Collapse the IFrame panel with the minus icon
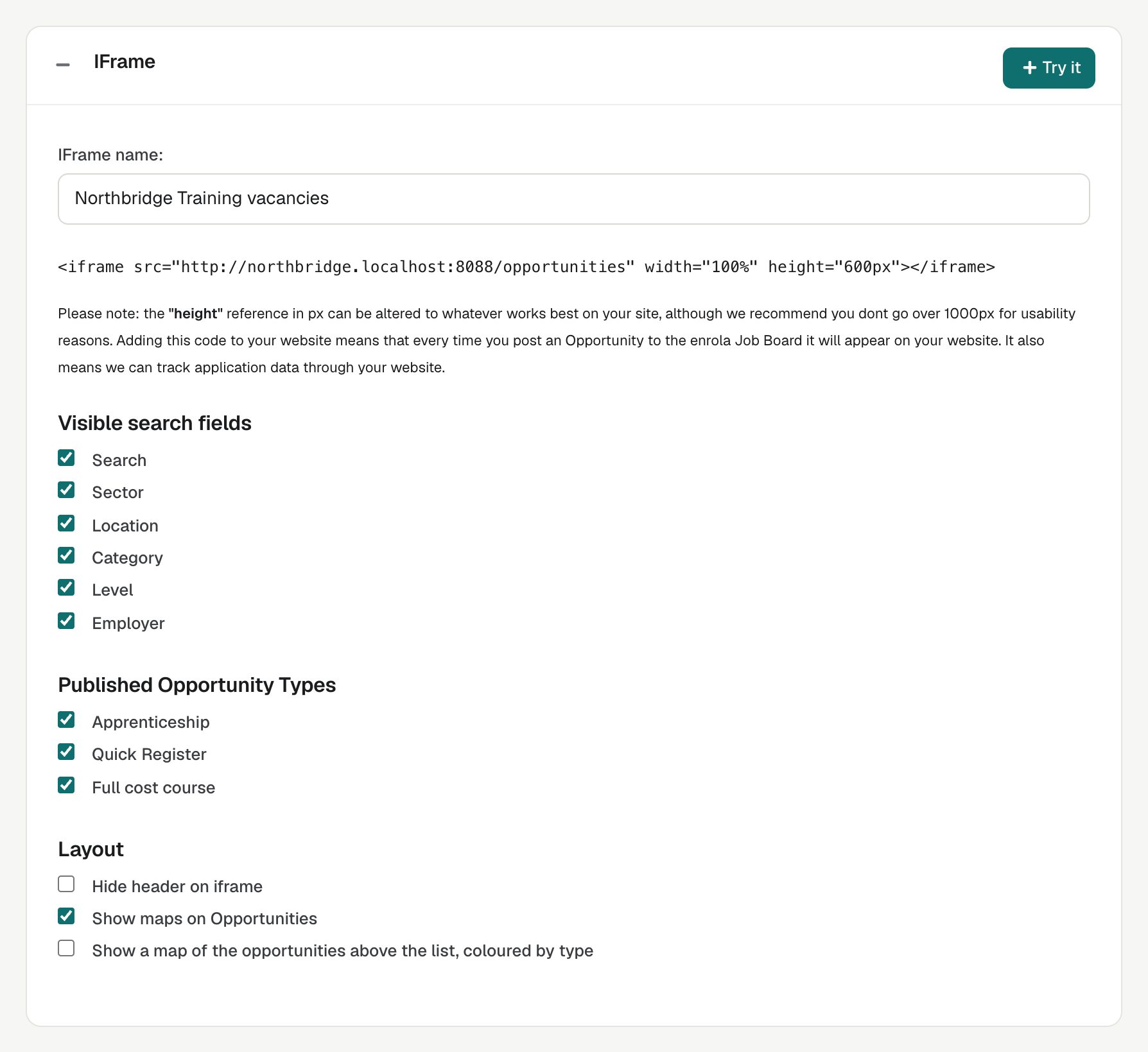This screenshot has width=1148, height=1052. (63, 64)
